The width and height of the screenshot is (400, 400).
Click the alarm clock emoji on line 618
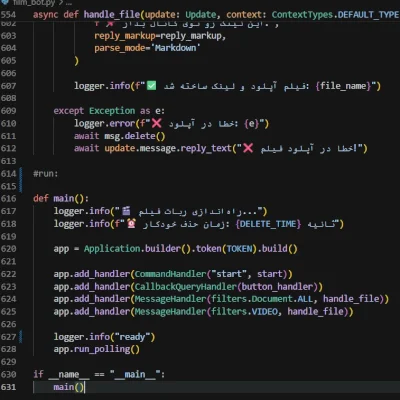tap(131, 223)
